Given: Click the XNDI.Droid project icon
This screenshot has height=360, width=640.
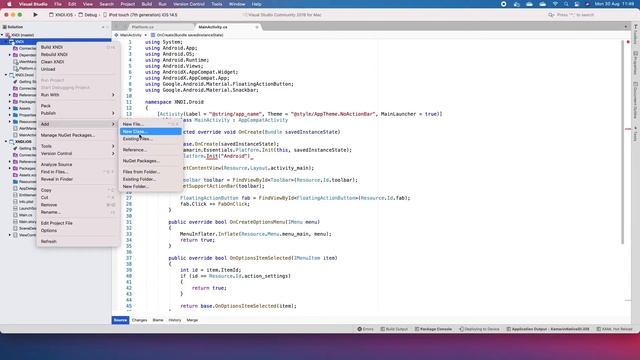Looking at the screenshot, I should tap(12, 75).
